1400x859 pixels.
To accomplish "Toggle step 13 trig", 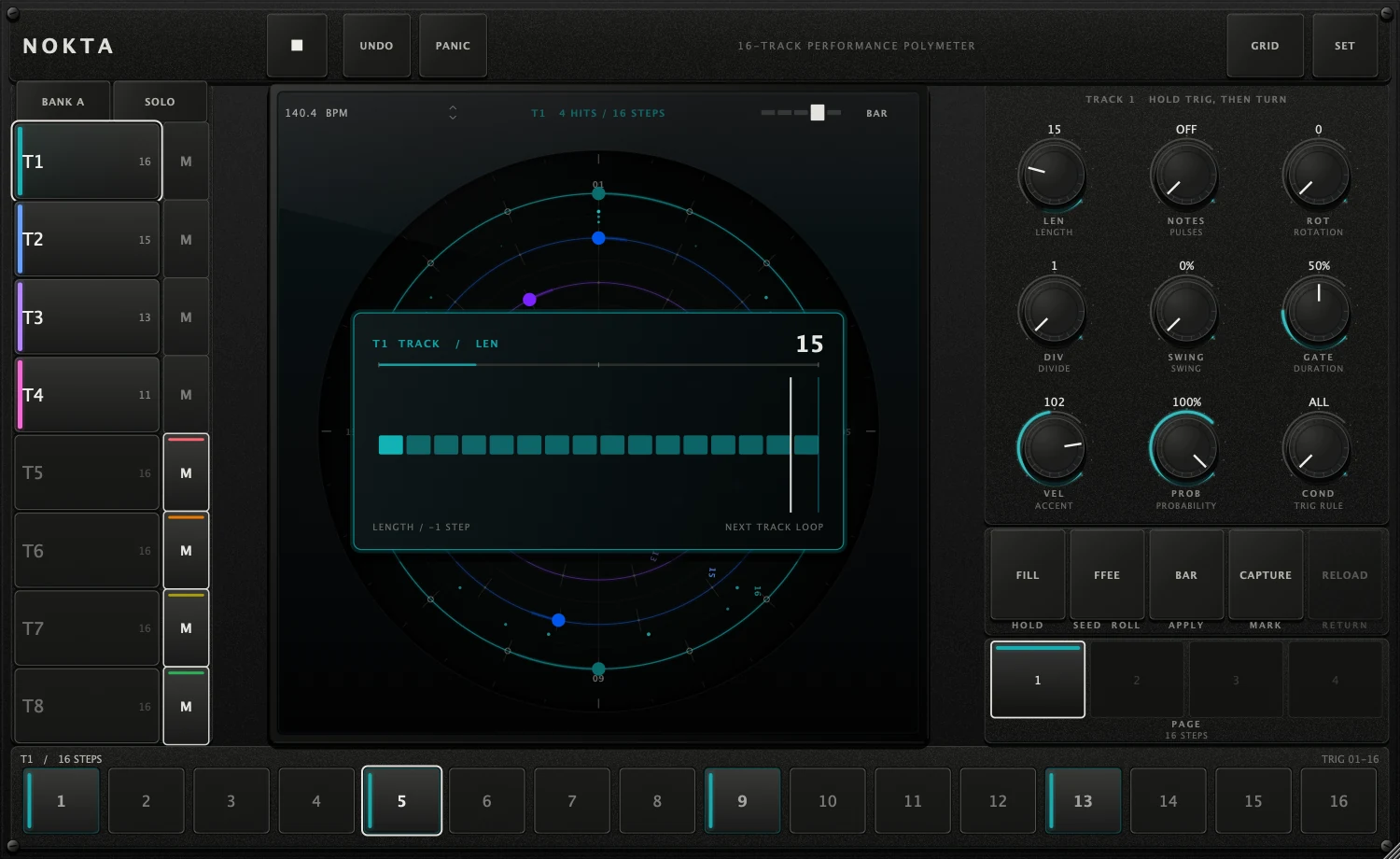I will 1083,801.
